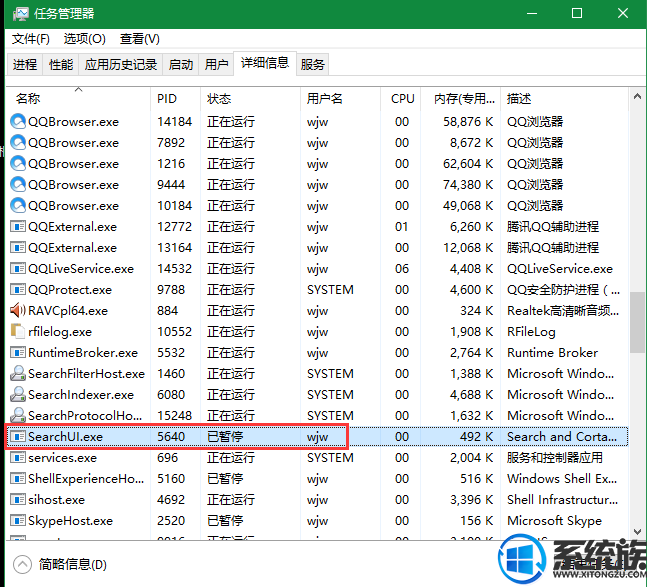Image resolution: width=647 pixels, height=587 pixels.
Task: Click the QQExternal.exe icon for PID 12772
Action: (x=18, y=226)
